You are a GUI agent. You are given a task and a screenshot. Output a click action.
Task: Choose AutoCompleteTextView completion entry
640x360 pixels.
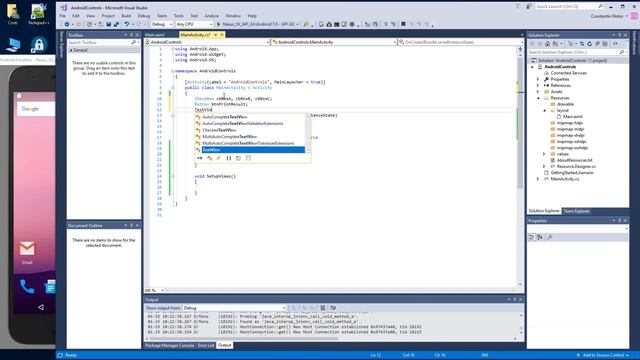coord(224,117)
